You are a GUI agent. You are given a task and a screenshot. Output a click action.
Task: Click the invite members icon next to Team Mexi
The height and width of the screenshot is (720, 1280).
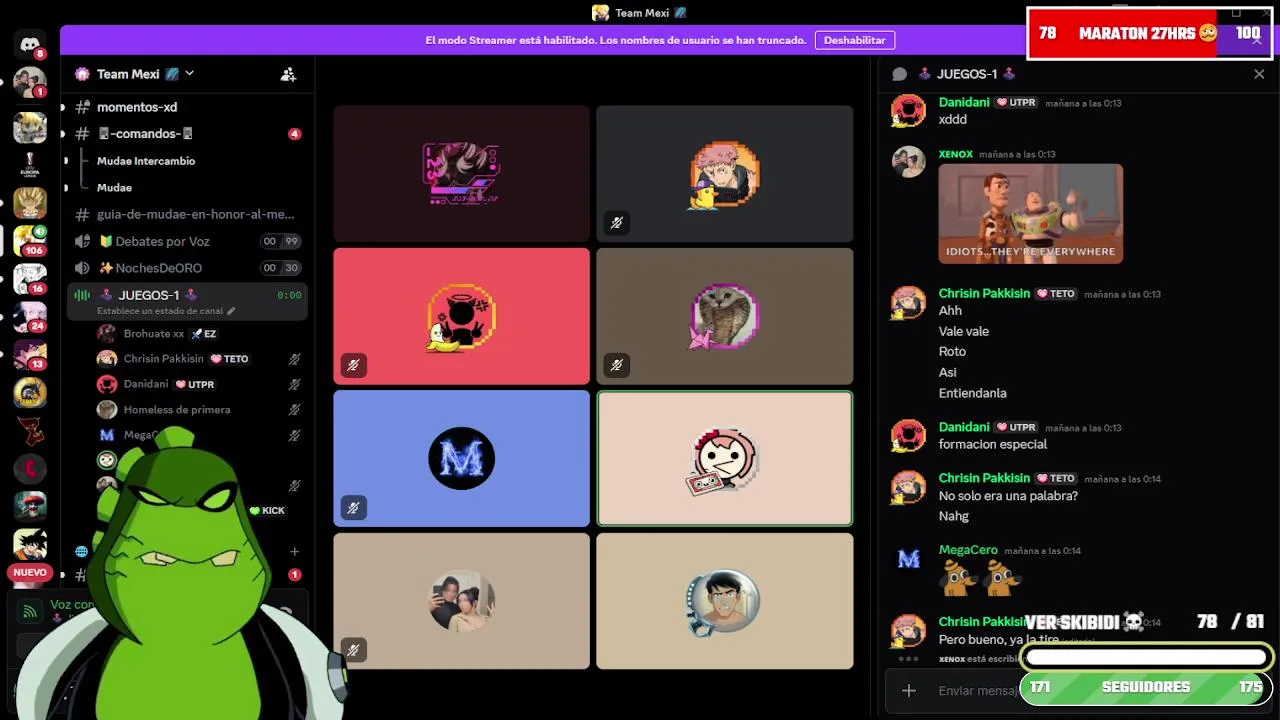coord(288,74)
